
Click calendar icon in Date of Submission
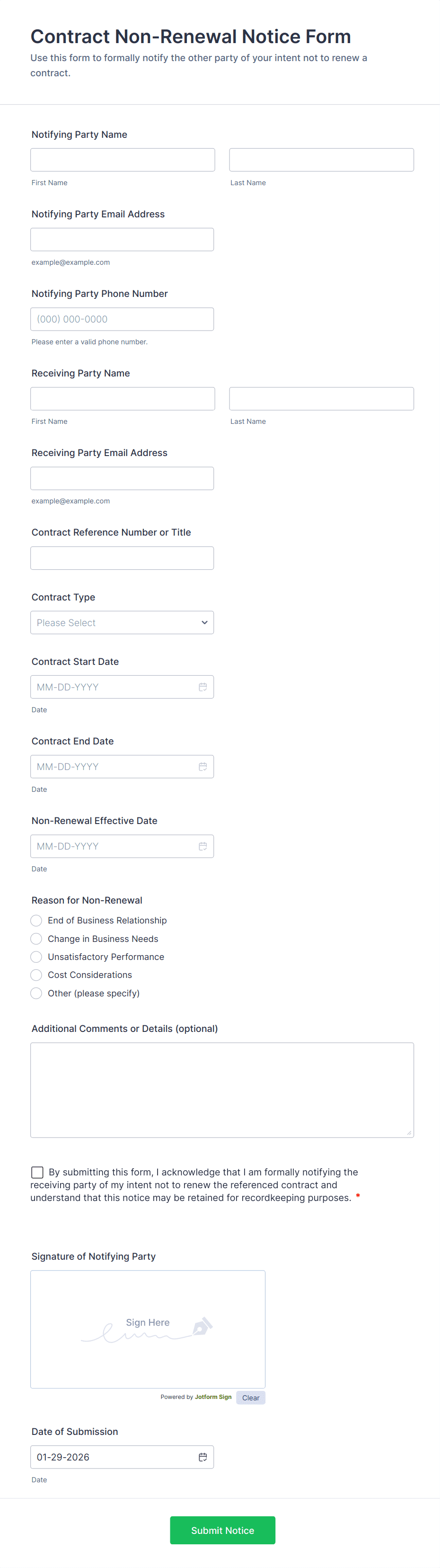(202, 1457)
